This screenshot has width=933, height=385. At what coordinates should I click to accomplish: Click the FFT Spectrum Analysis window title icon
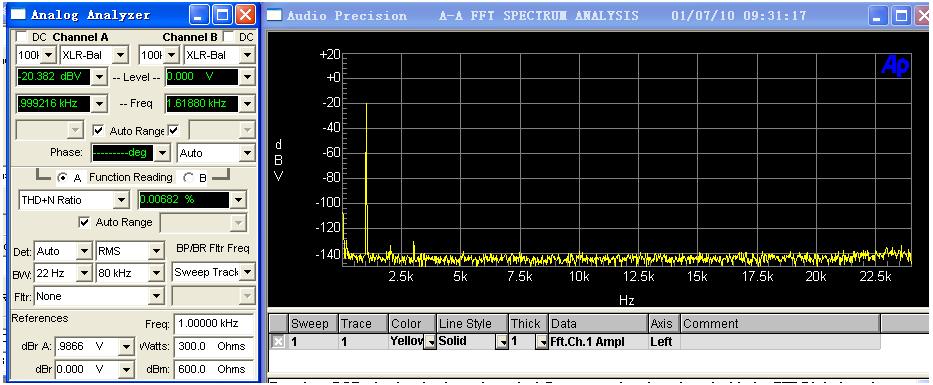[274, 15]
